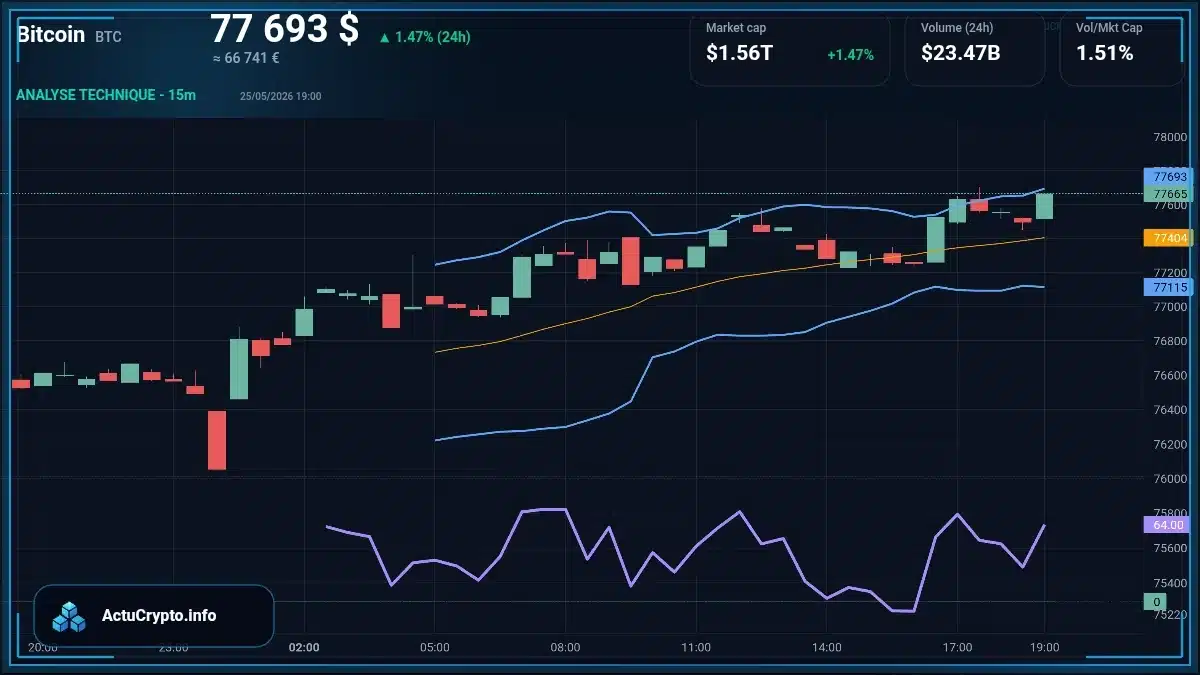
Task: Click the 75600 price axis label
Action: click(1169, 548)
